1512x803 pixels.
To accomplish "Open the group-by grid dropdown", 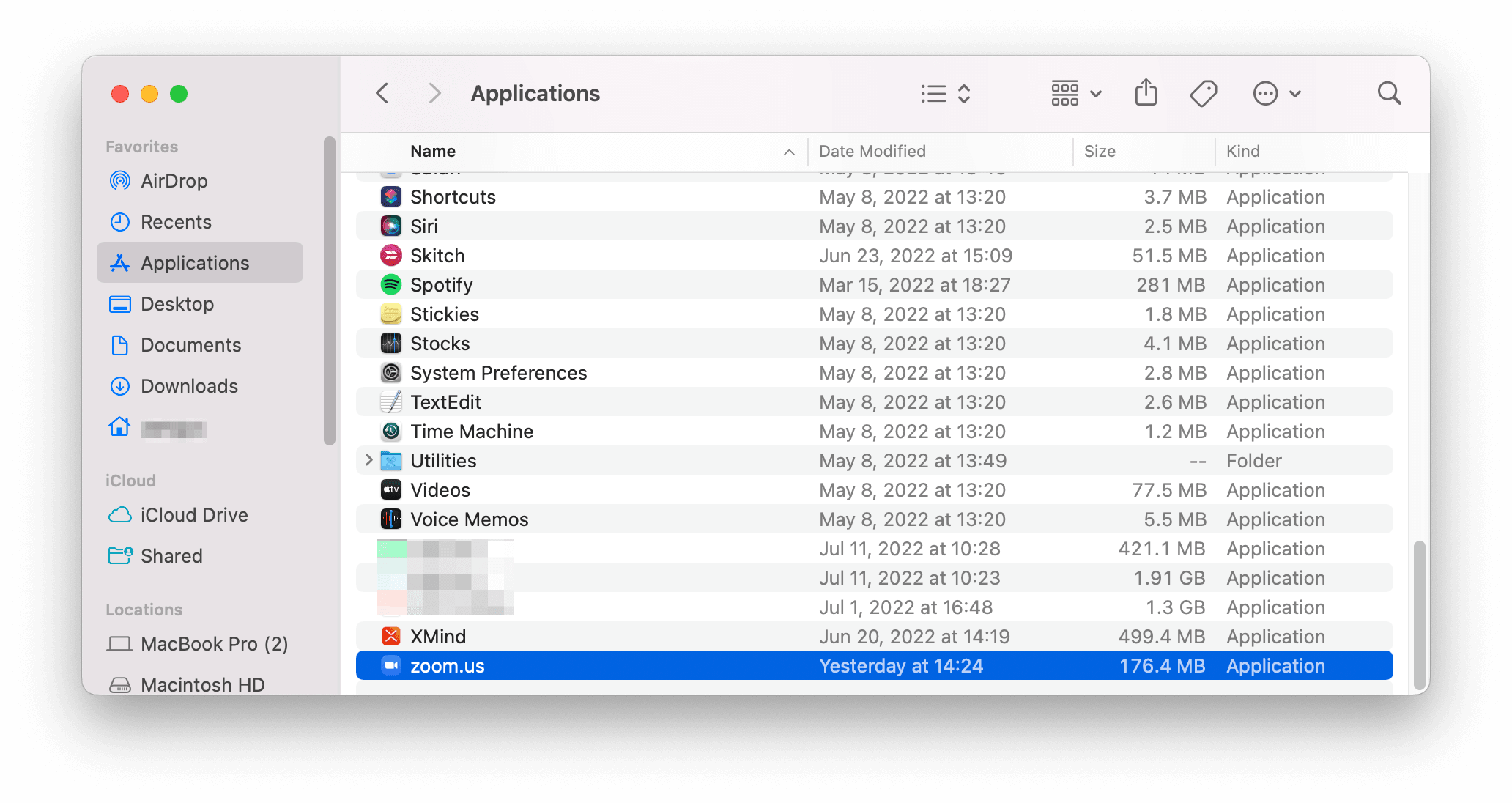I will point(1076,94).
